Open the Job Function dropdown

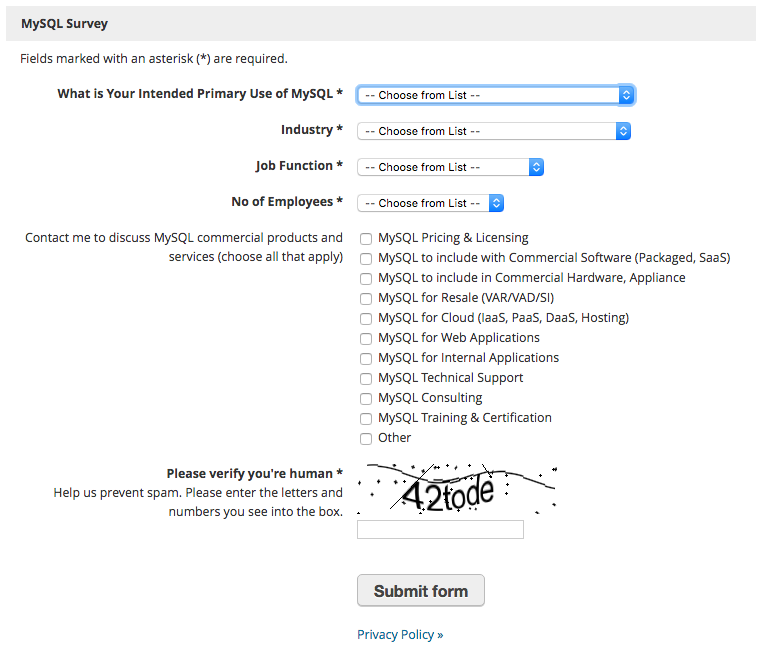[450, 167]
